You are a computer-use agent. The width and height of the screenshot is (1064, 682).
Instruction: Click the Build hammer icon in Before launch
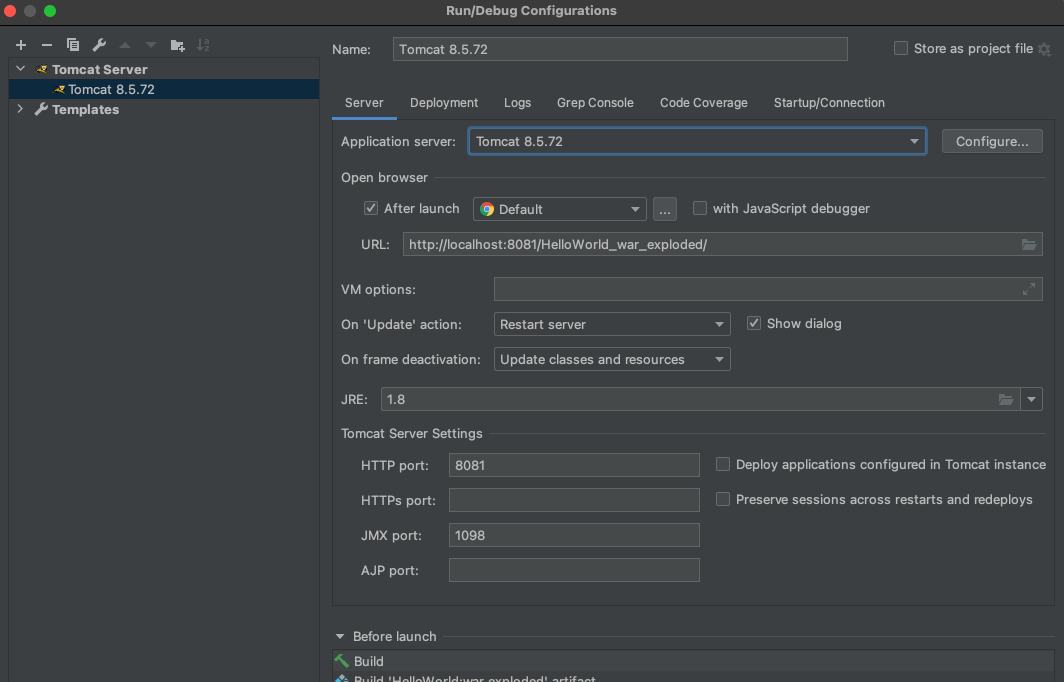click(341, 661)
